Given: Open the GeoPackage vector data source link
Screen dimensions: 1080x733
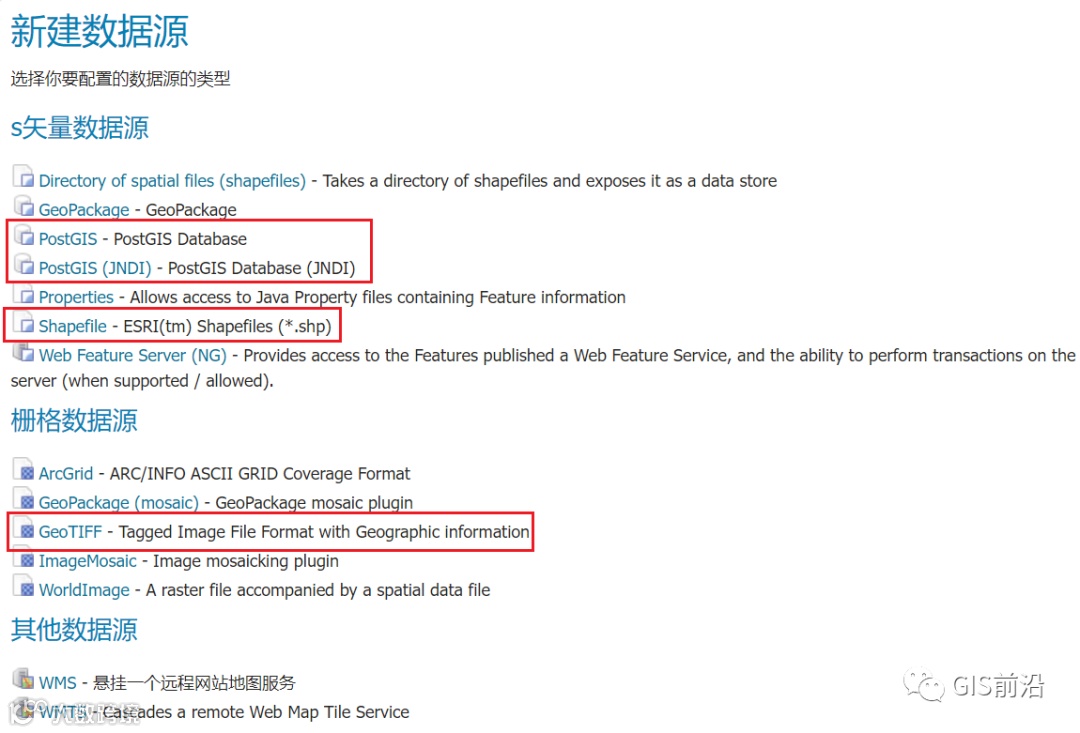Looking at the screenshot, I should tap(84, 209).
